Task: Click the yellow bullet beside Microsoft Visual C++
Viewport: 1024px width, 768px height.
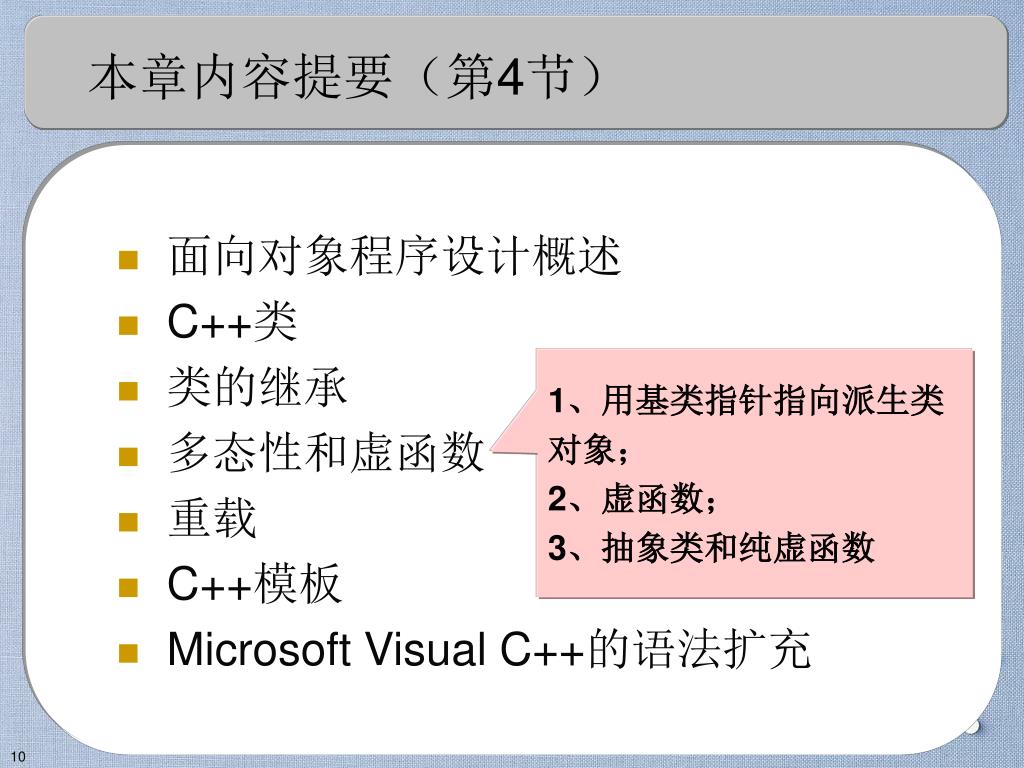Action: tap(129, 652)
